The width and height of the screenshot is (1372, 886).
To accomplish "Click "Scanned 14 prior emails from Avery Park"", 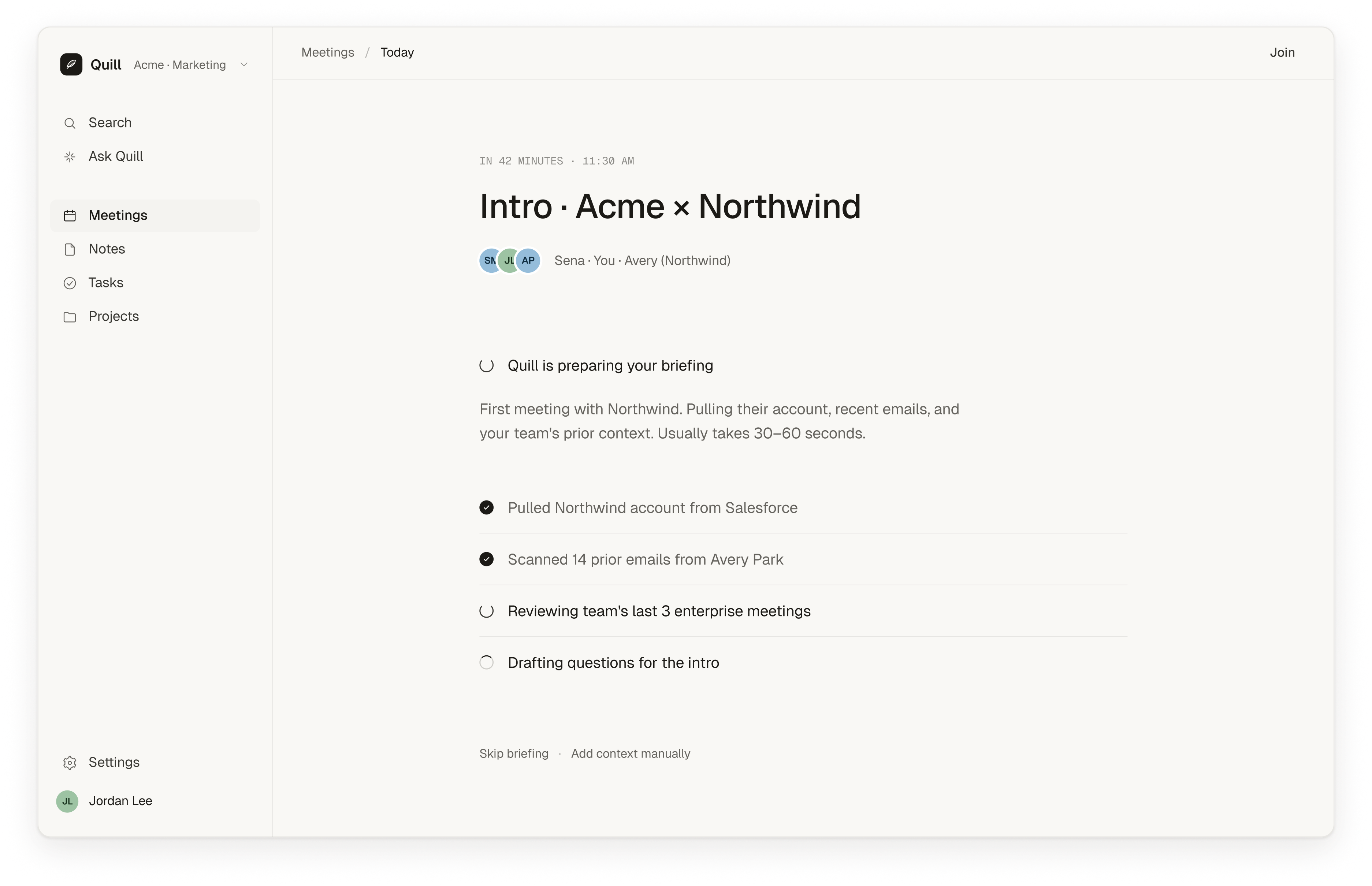I will tap(646, 559).
